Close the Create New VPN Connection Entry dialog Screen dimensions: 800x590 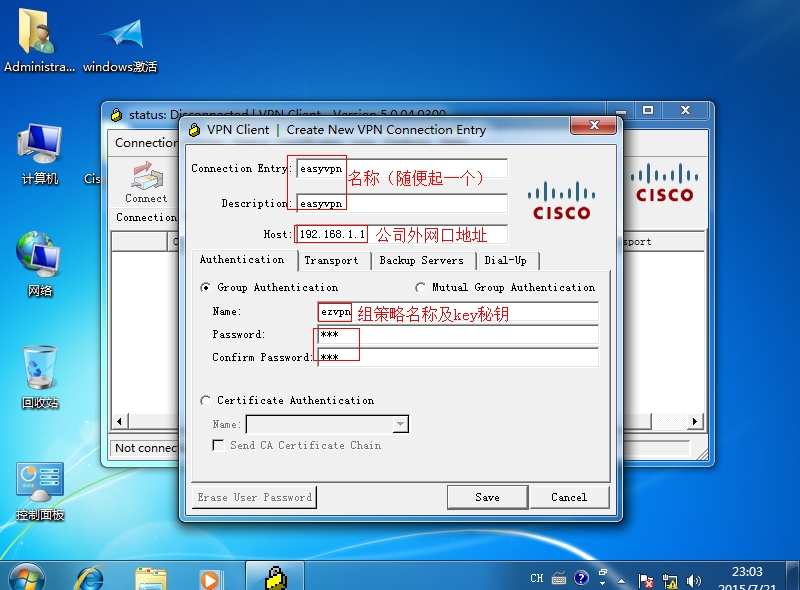tap(593, 125)
